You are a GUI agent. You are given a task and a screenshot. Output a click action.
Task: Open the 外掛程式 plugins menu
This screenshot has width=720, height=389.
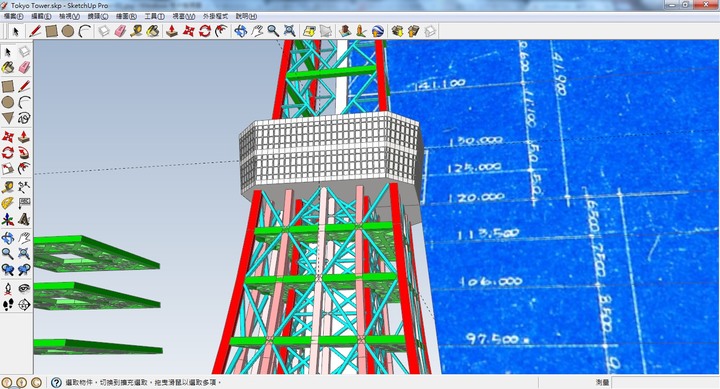pos(215,17)
